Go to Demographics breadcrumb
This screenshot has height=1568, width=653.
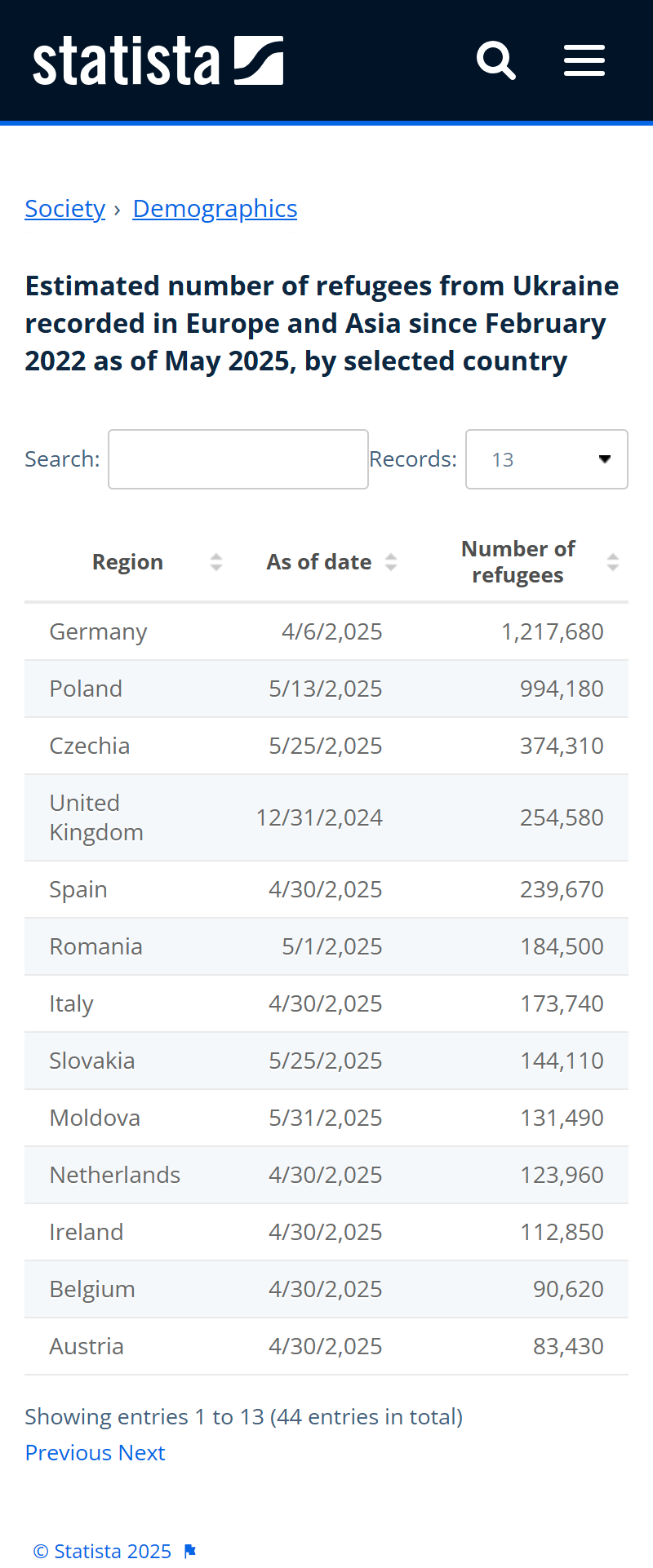[x=215, y=209]
